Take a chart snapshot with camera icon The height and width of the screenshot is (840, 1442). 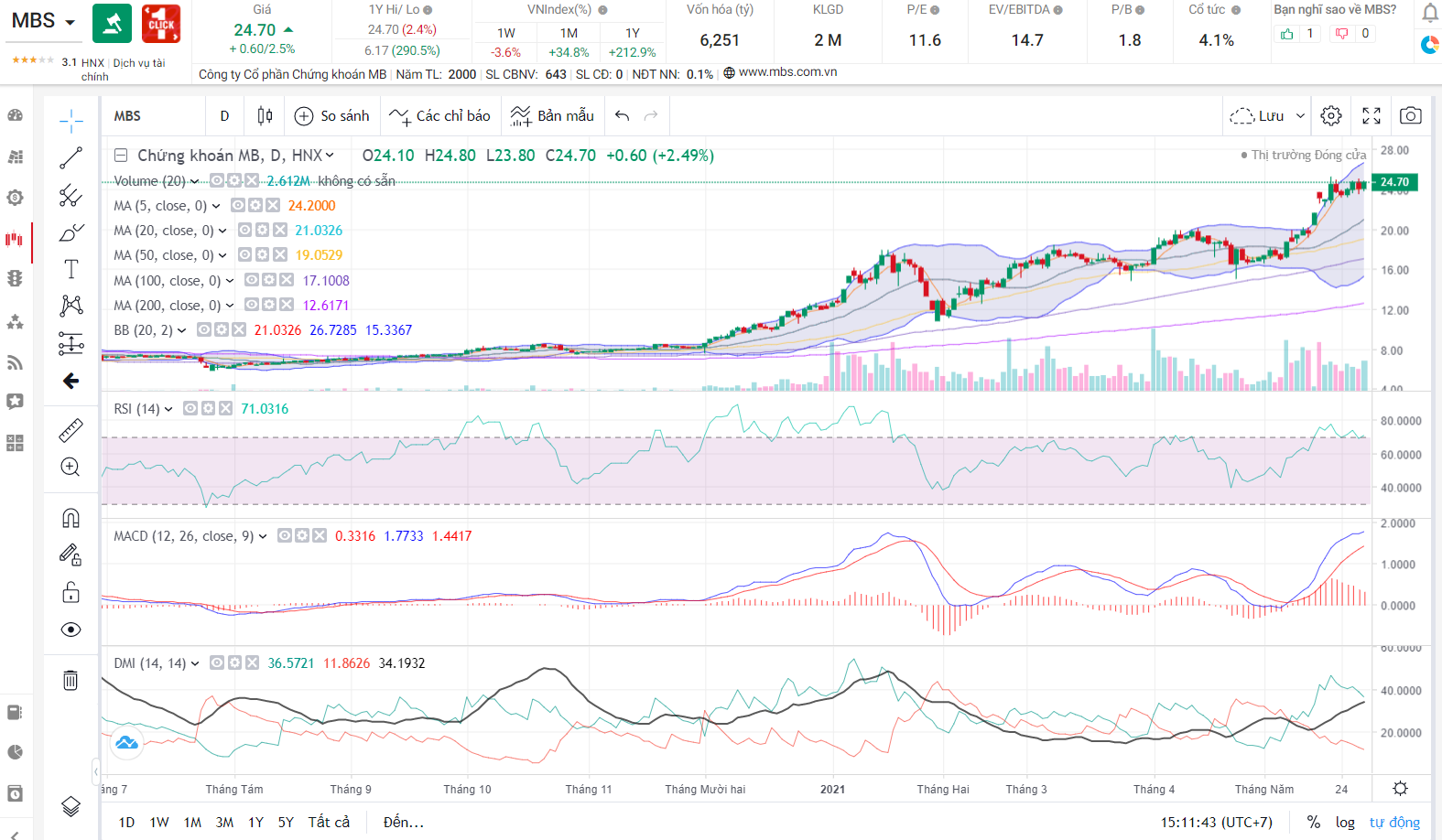pos(1411,115)
